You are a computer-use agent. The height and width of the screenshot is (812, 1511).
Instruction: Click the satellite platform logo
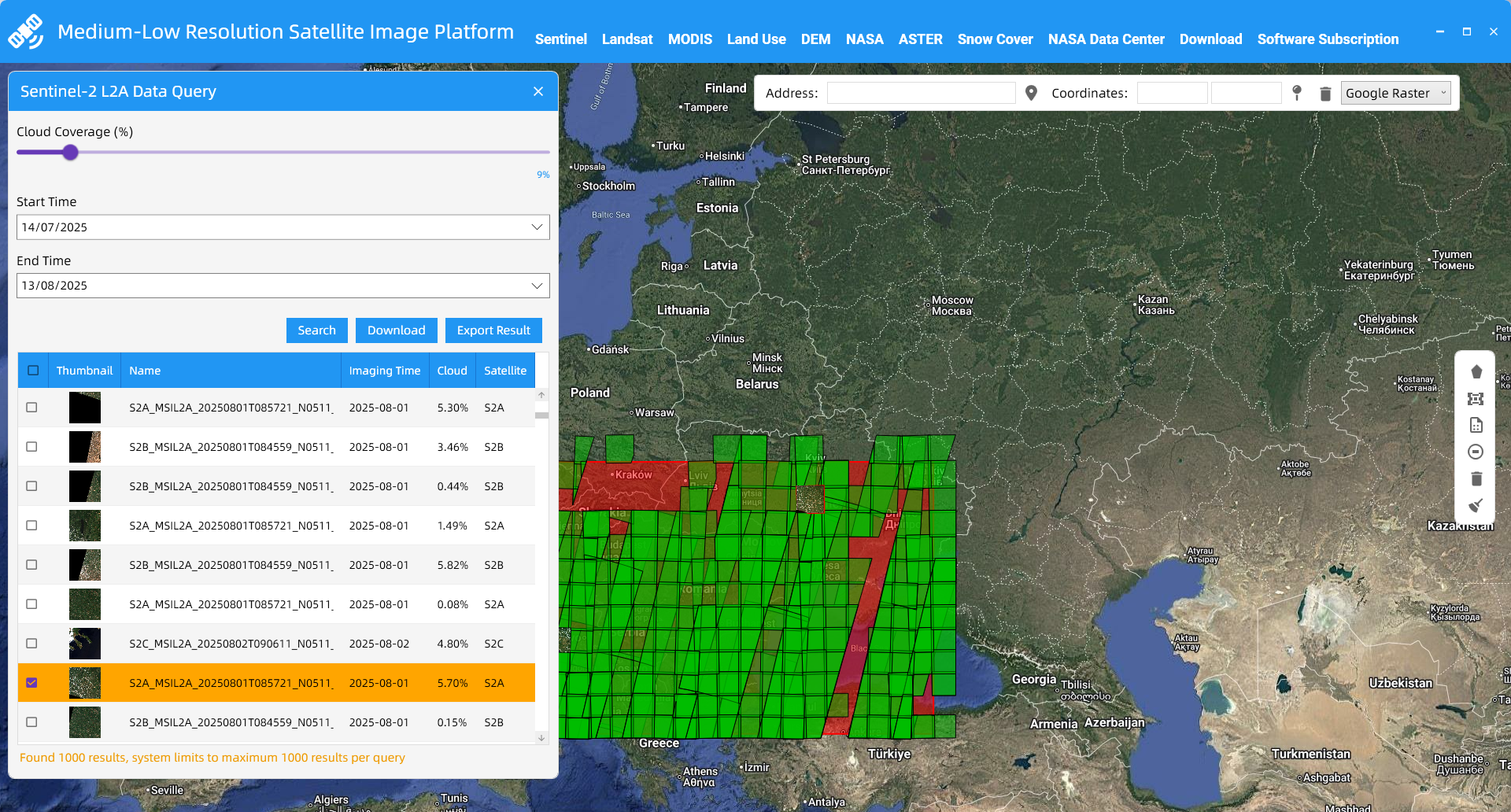pos(26,31)
